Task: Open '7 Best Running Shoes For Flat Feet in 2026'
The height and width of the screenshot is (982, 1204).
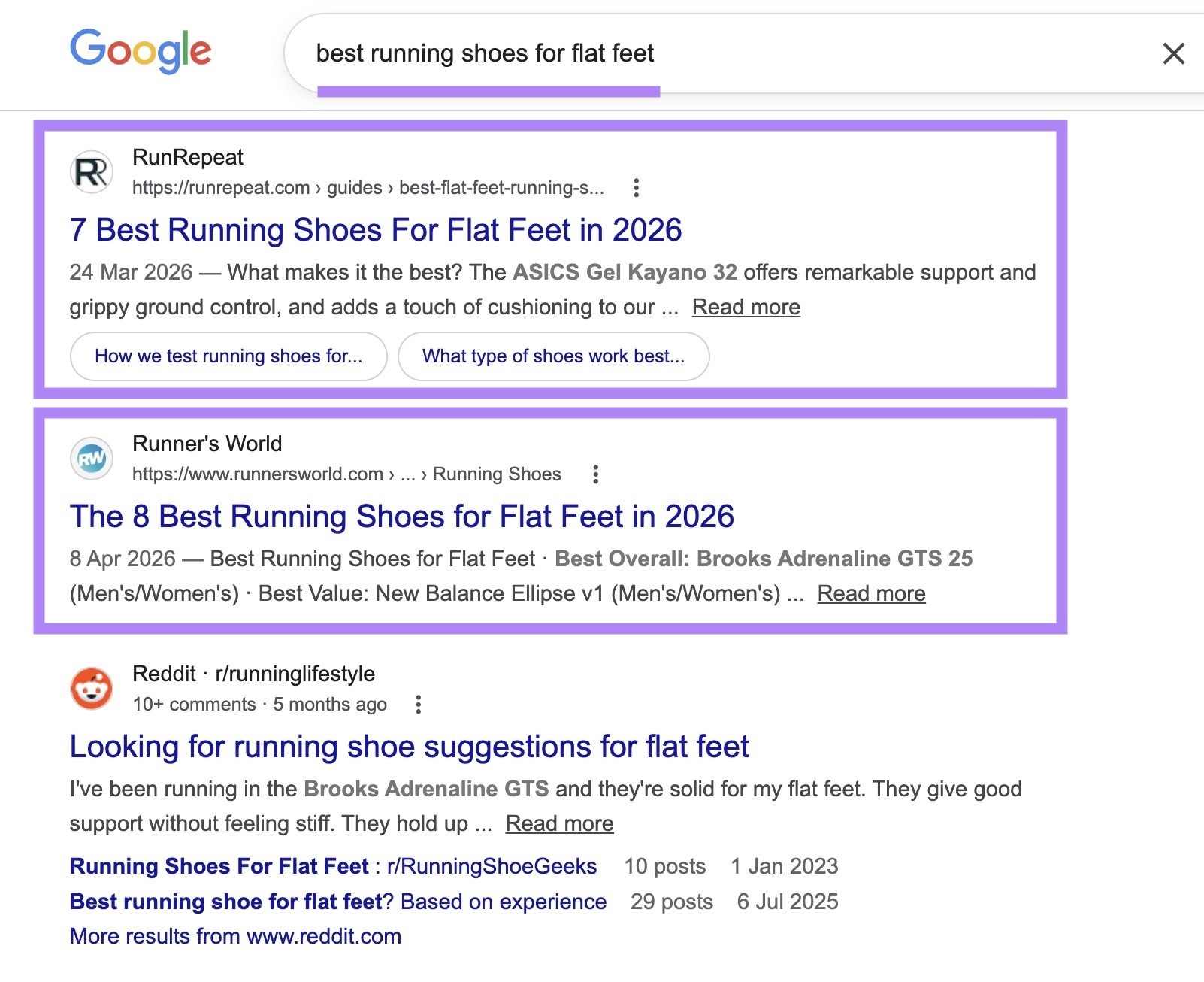Action: click(x=376, y=230)
